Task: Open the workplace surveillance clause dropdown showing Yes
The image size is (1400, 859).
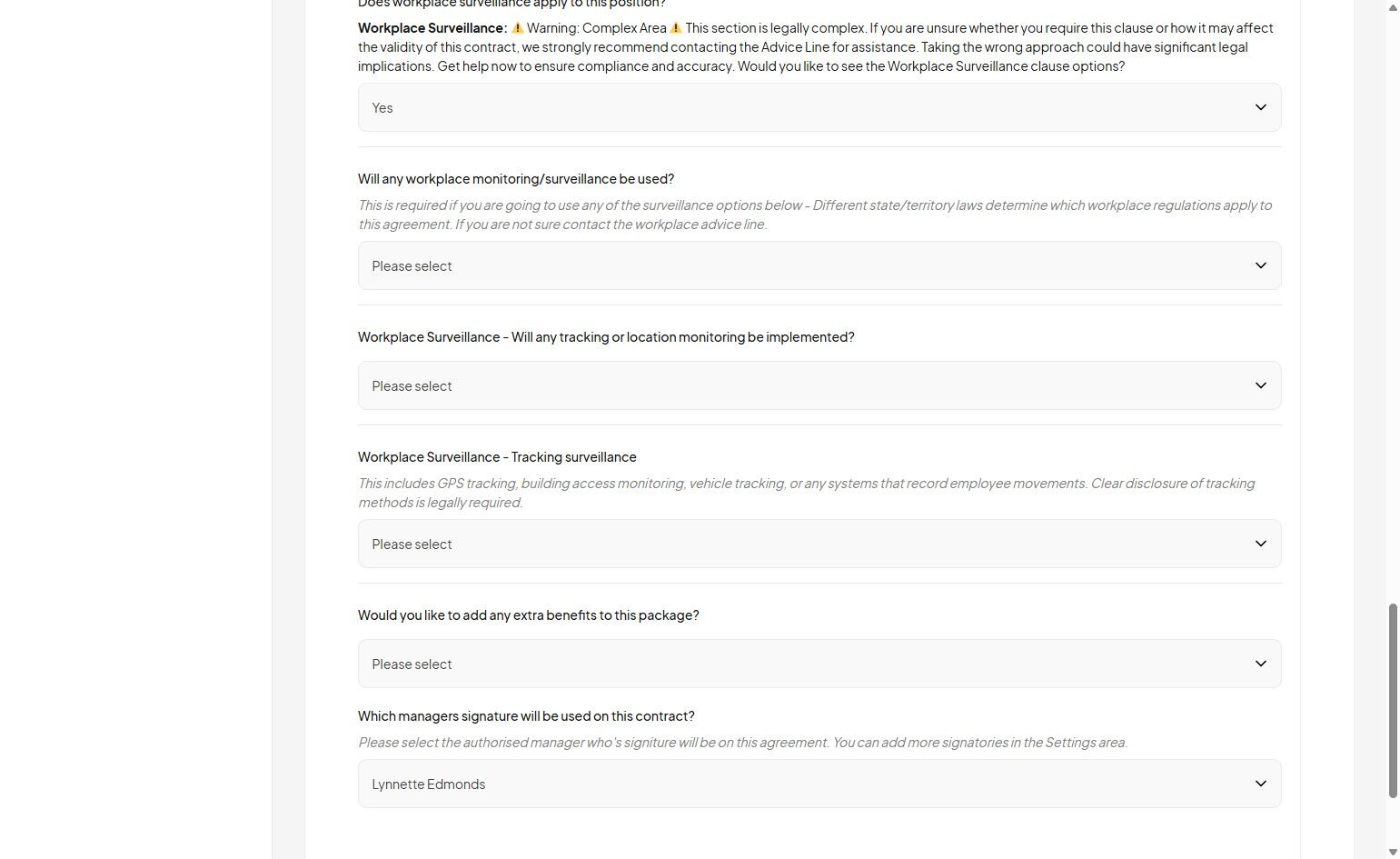Action: pos(819,107)
